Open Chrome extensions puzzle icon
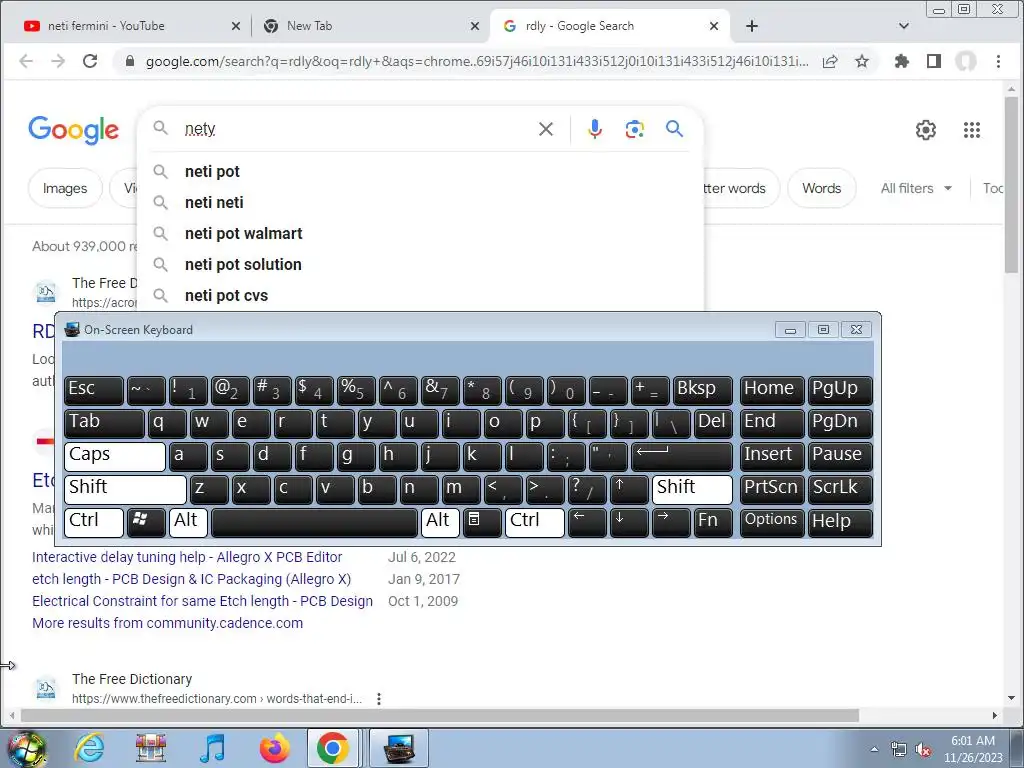The height and width of the screenshot is (768, 1024). pyautogui.click(x=902, y=61)
